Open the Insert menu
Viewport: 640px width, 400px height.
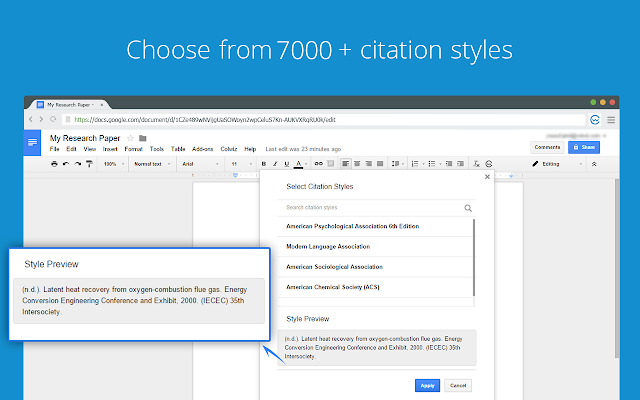click(110, 149)
